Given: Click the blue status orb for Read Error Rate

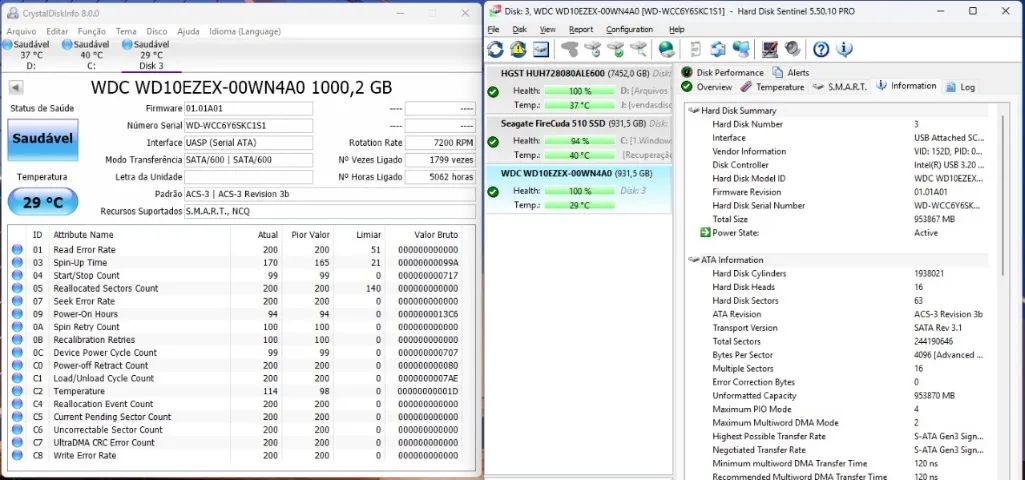Looking at the screenshot, I should (17, 249).
